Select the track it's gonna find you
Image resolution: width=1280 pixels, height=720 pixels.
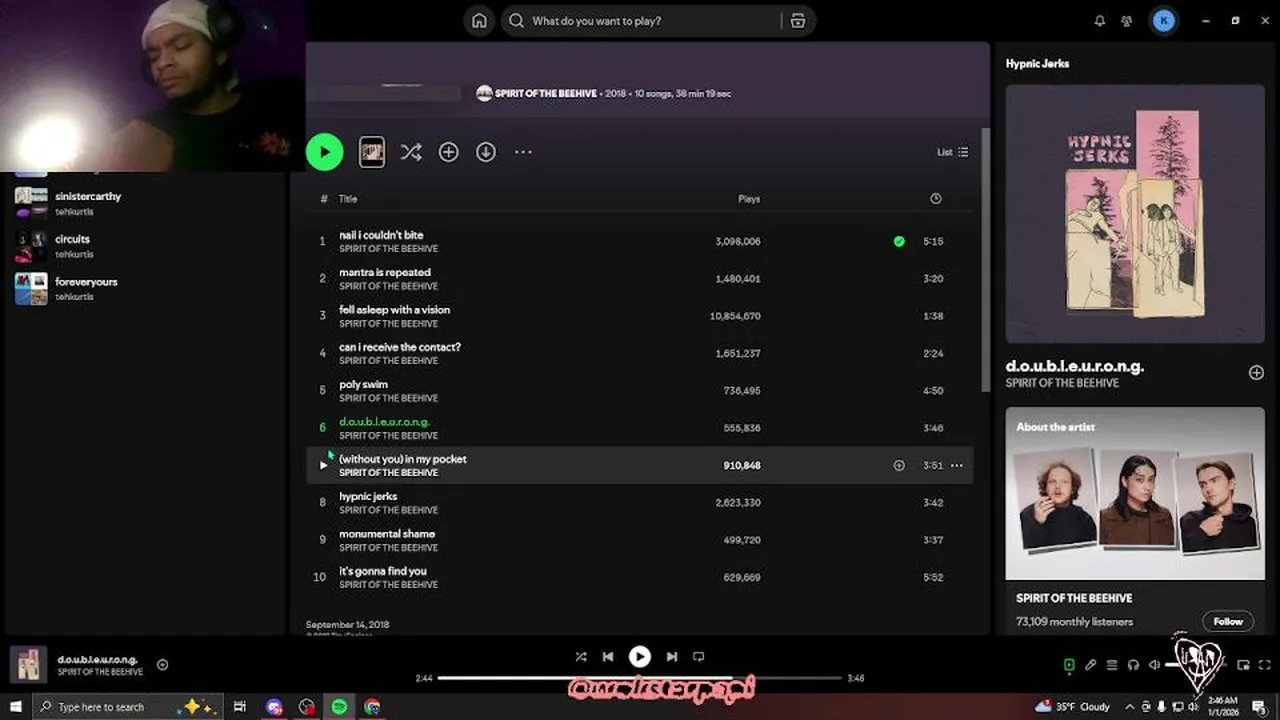pyautogui.click(x=383, y=571)
